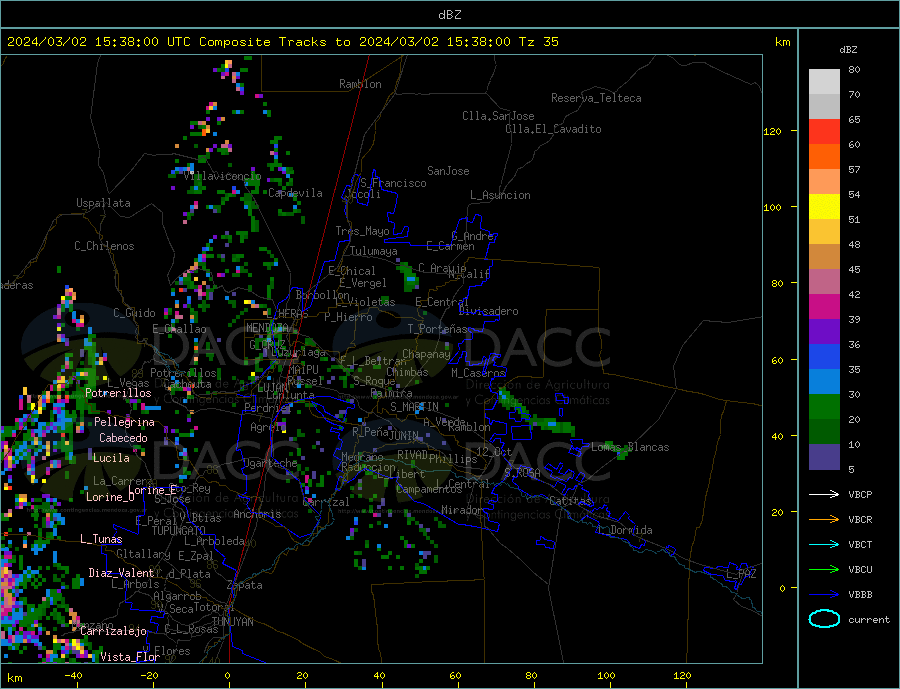Screen dimensions: 900x689
Task: Click the Diaz_Valent map label
Action: 121,573
